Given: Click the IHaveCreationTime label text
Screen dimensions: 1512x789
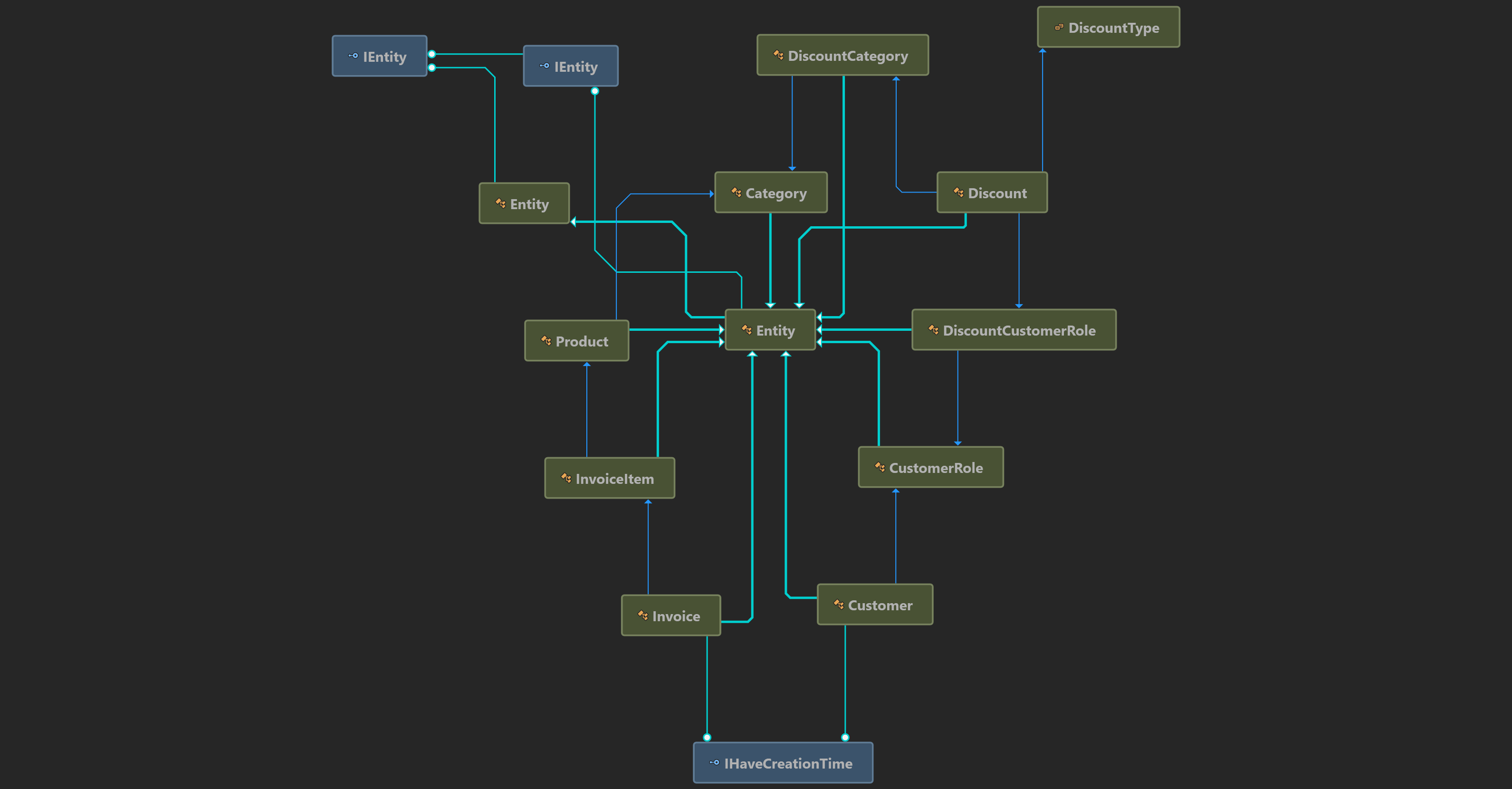Looking at the screenshot, I should coord(788,763).
